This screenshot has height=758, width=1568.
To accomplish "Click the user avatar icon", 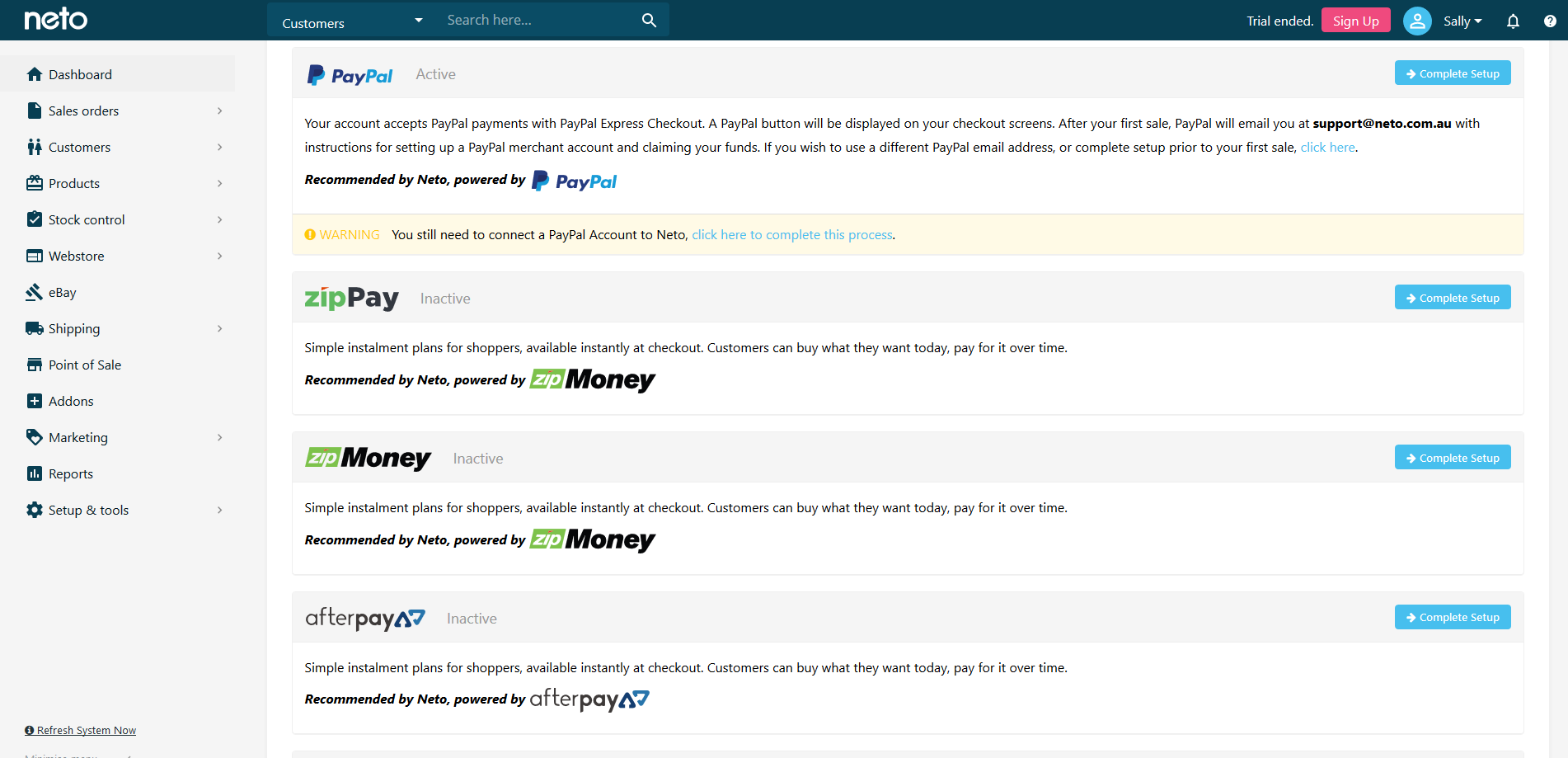I will click(x=1417, y=21).
